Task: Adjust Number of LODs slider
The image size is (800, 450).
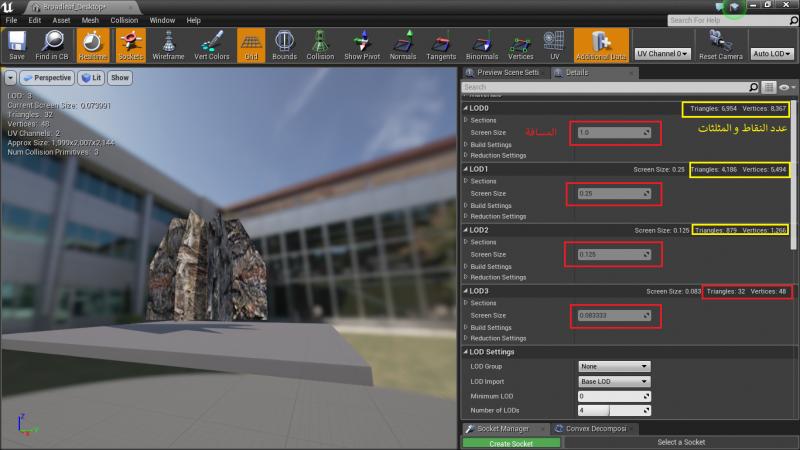Action: (x=614, y=411)
